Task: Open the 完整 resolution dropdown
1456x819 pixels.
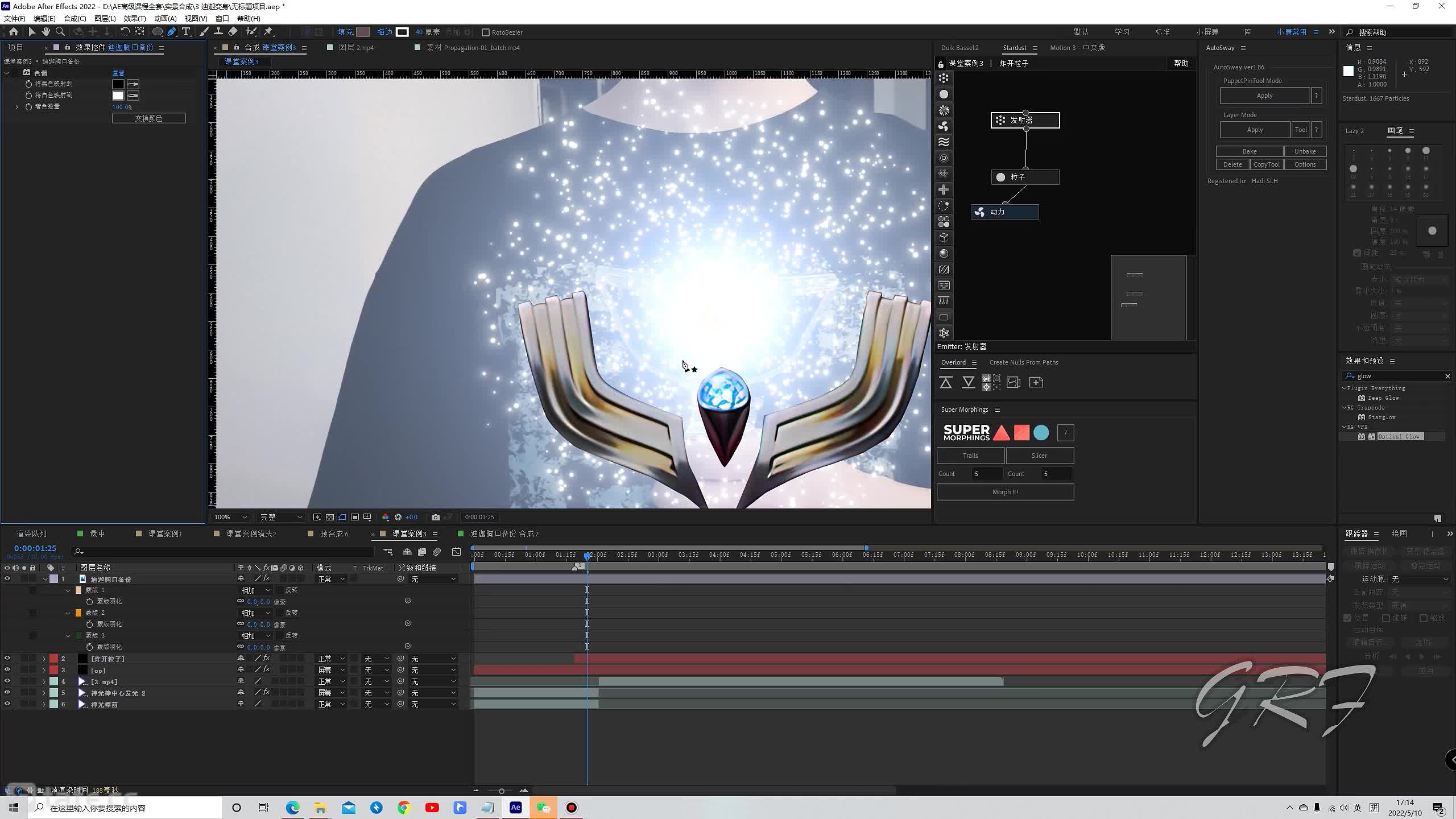Action: pyautogui.click(x=281, y=517)
